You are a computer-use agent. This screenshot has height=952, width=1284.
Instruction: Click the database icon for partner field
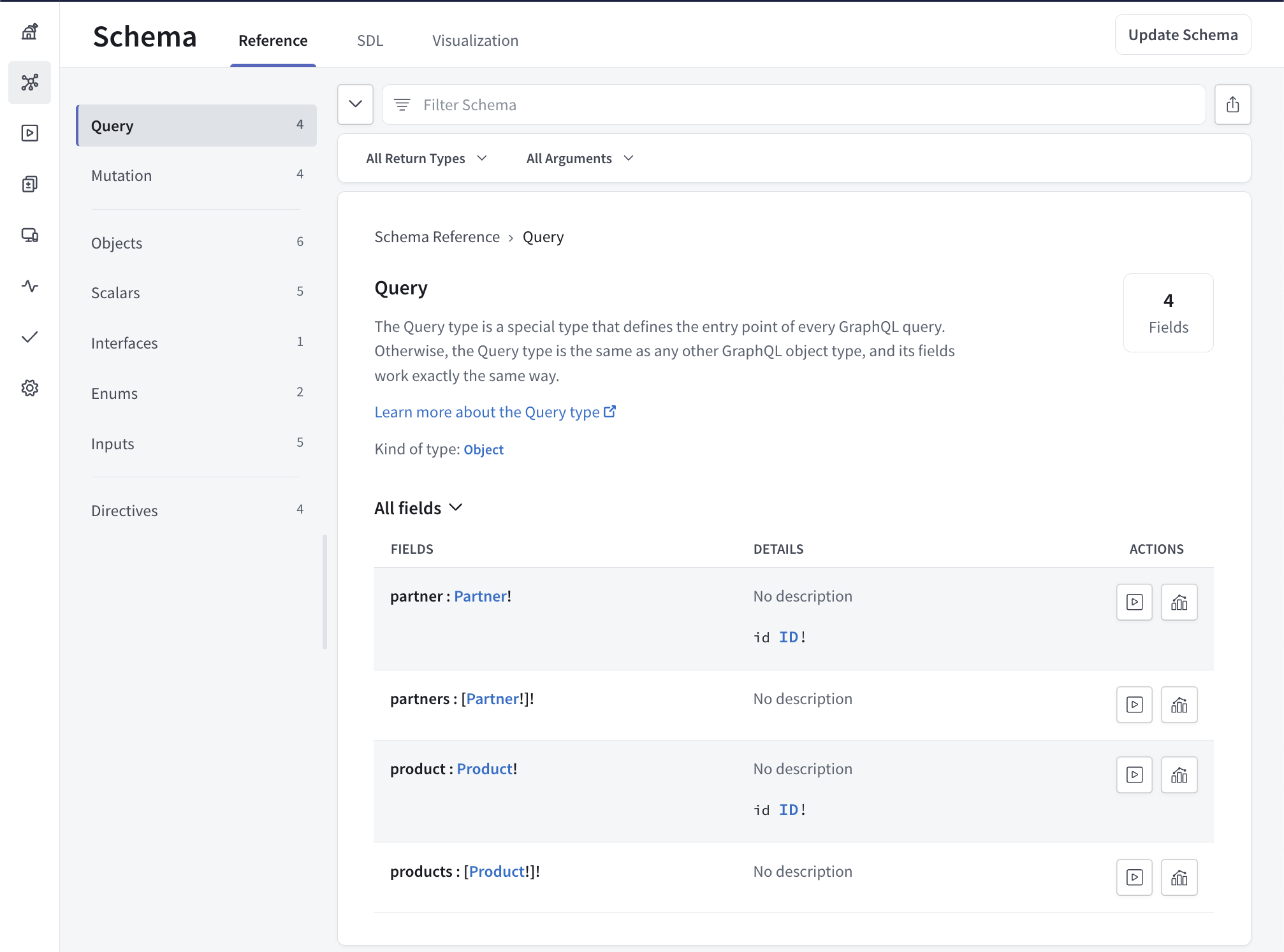1179,601
